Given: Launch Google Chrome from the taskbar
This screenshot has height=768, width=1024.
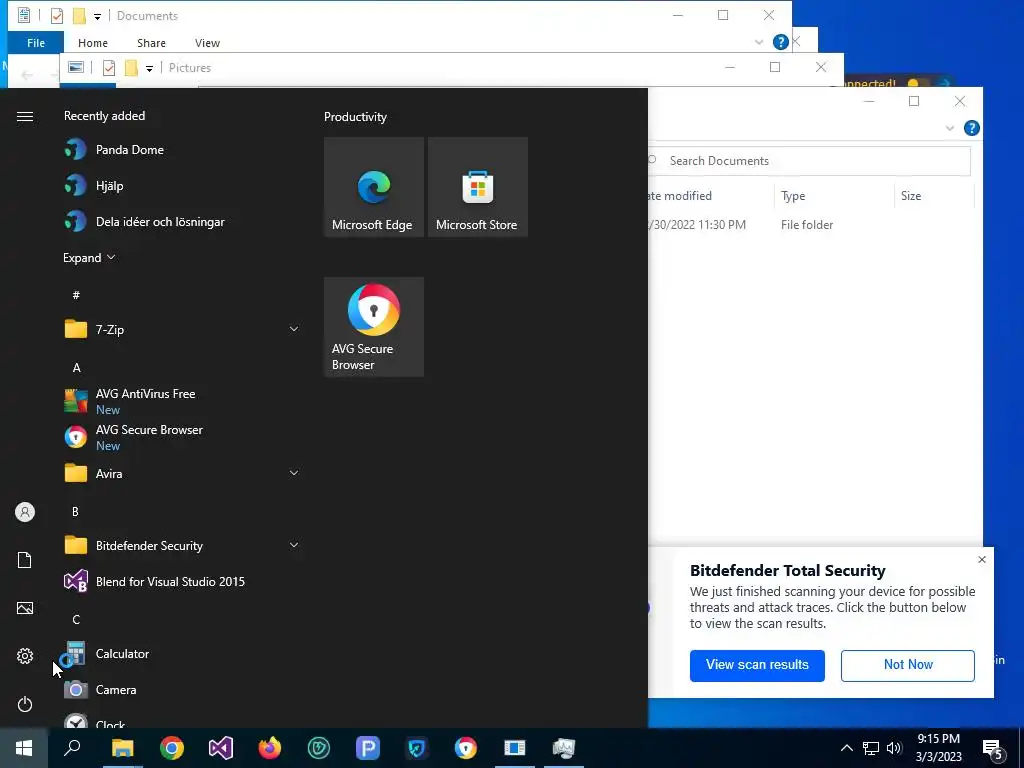Looking at the screenshot, I should click(x=172, y=748).
